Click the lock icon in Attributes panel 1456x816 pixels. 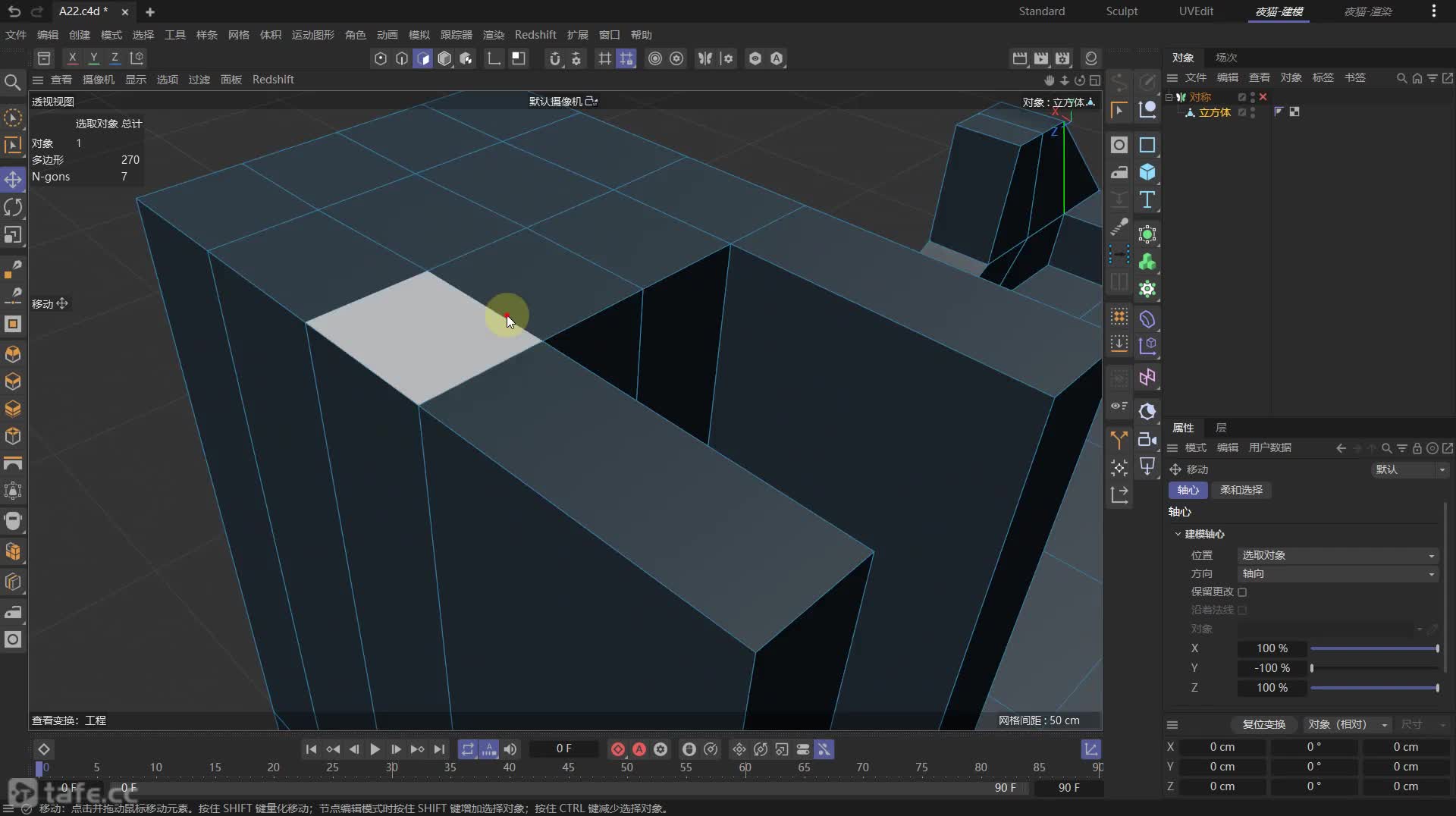pos(1417,448)
